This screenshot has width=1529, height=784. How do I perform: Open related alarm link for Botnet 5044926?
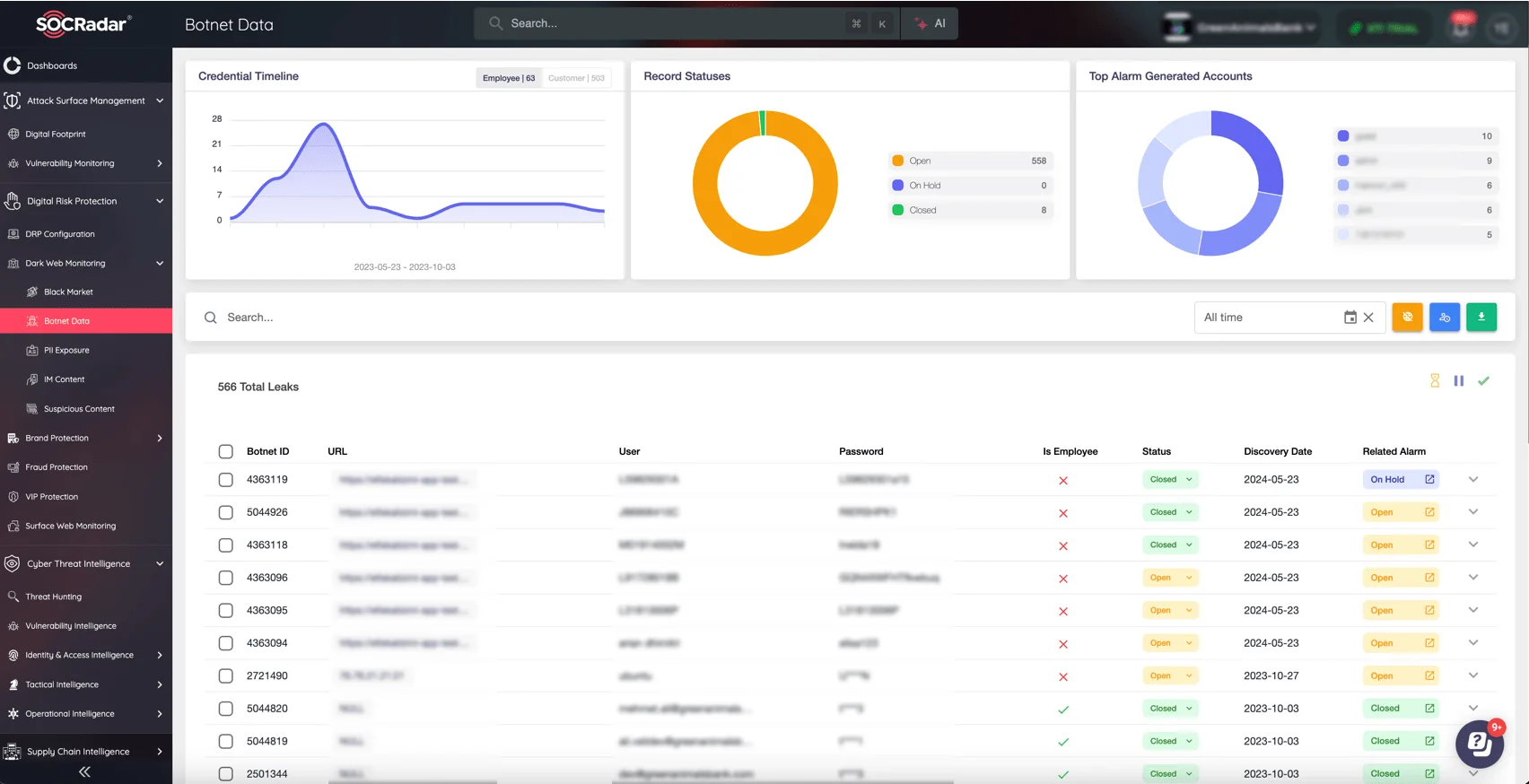tap(1429, 512)
